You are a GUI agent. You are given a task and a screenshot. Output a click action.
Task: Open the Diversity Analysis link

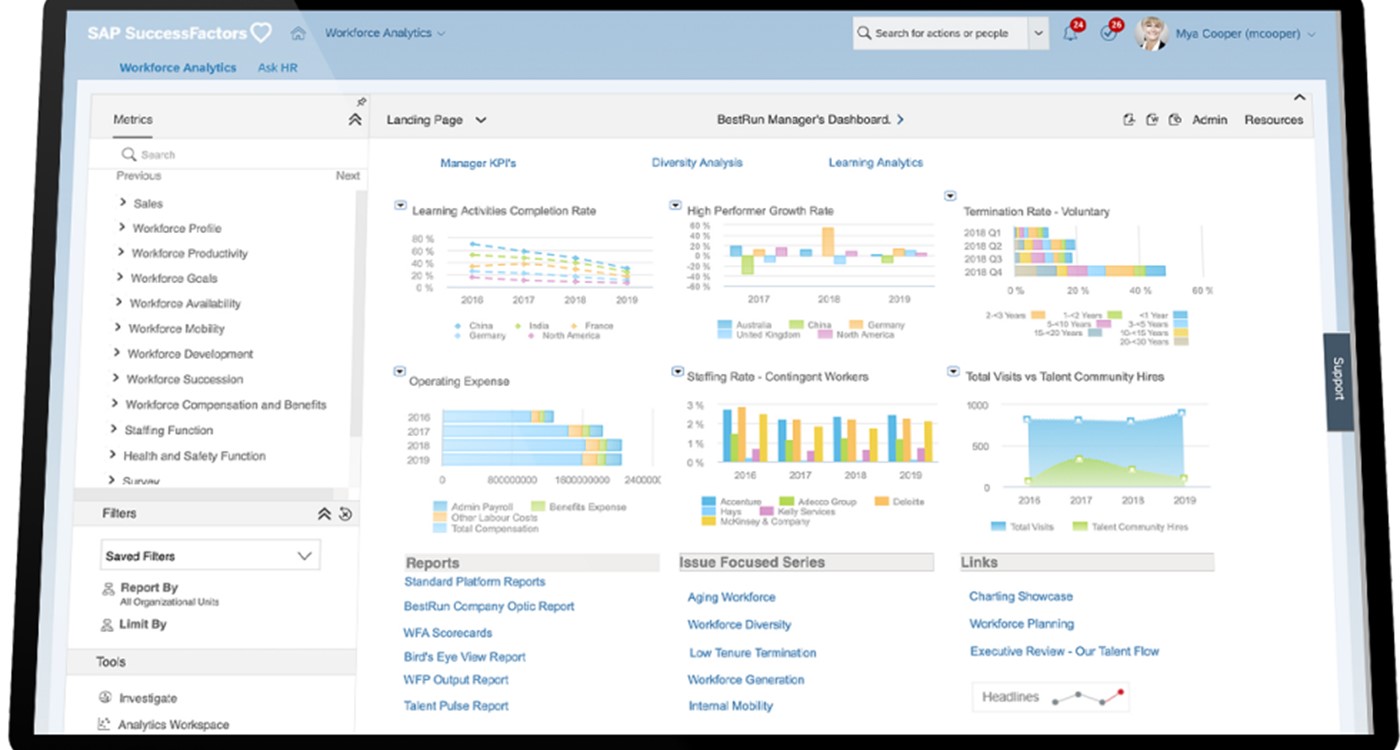pyautogui.click(x=697, y=163)
